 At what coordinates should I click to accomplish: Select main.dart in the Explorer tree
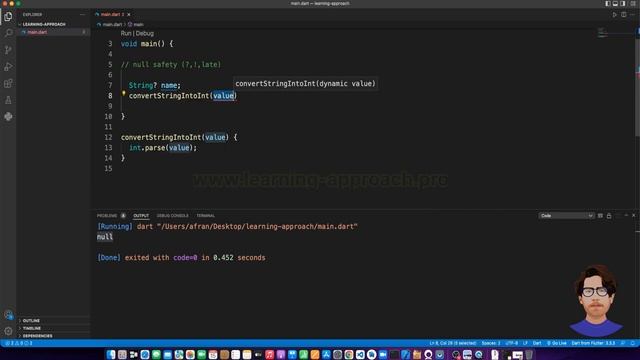point(53,32)
